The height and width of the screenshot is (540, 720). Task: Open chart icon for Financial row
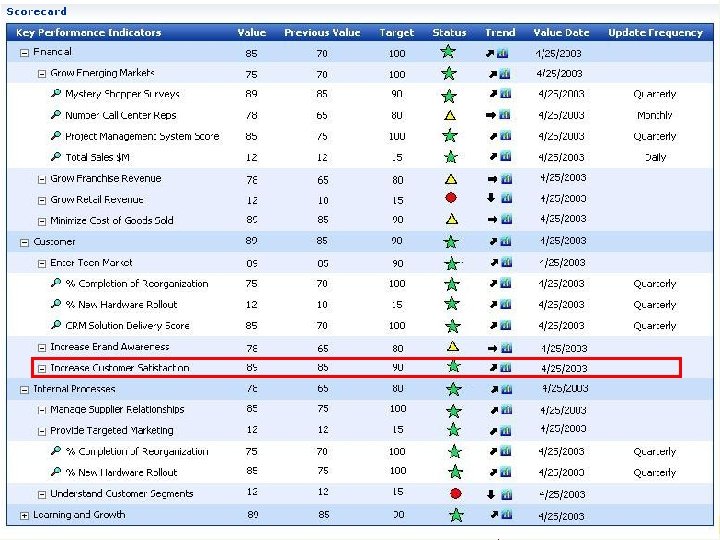click(x=503, y=53)
